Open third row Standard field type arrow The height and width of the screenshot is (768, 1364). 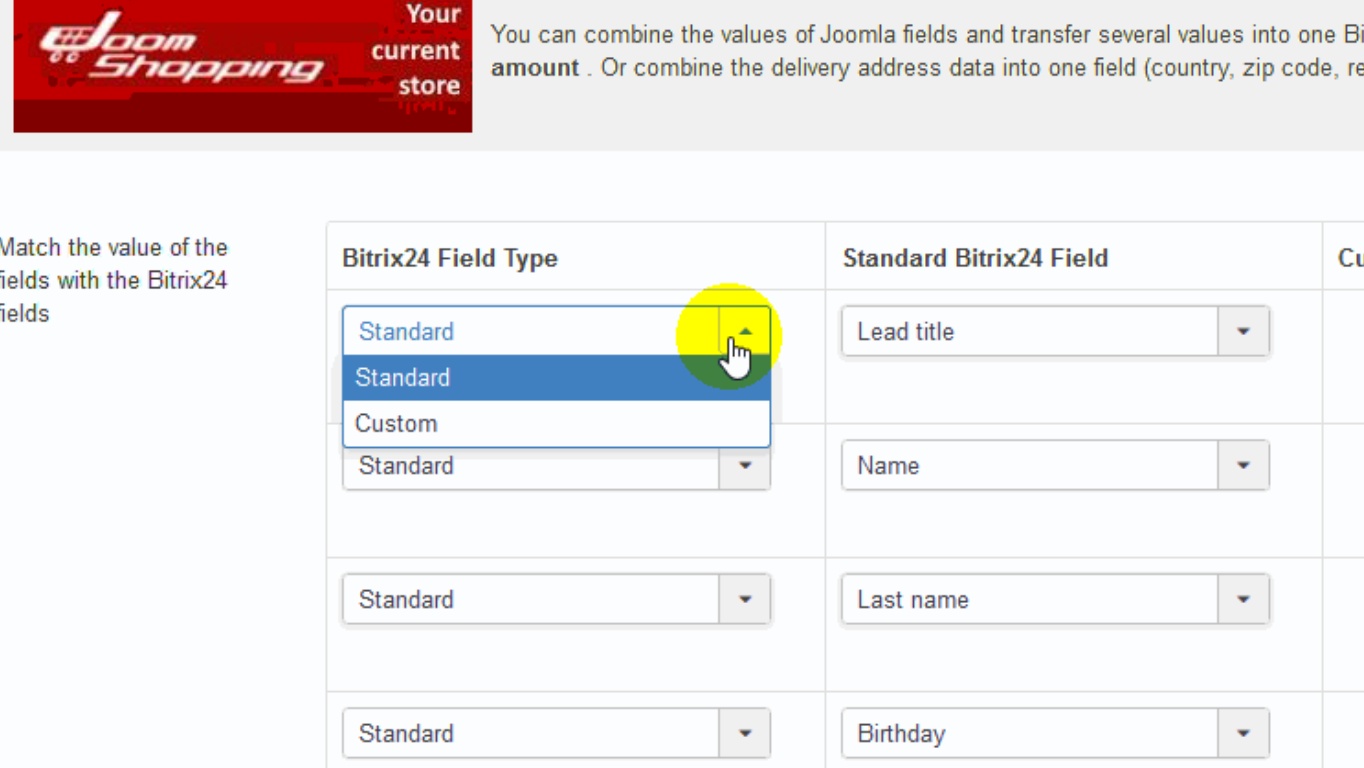tap(744, 600)
